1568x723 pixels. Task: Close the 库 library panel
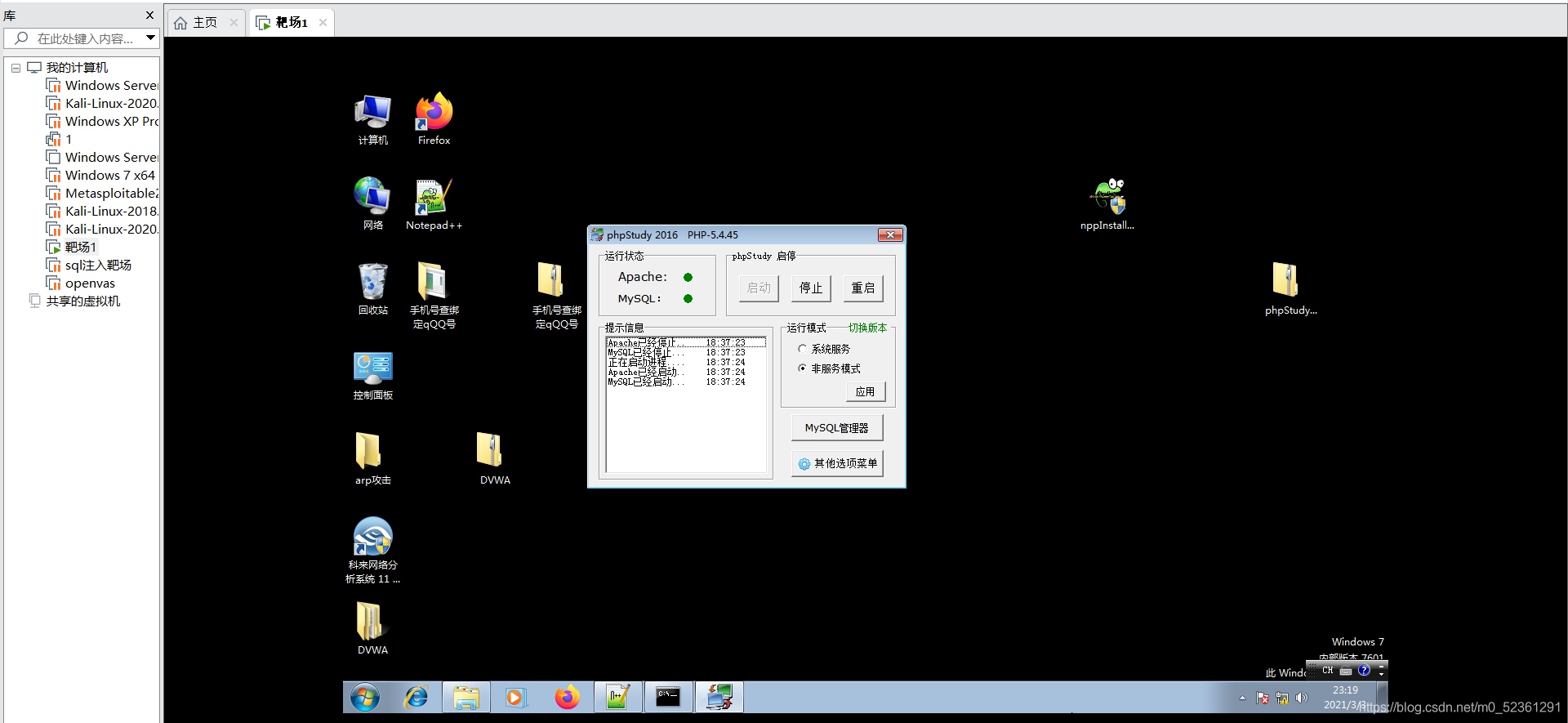149,15
